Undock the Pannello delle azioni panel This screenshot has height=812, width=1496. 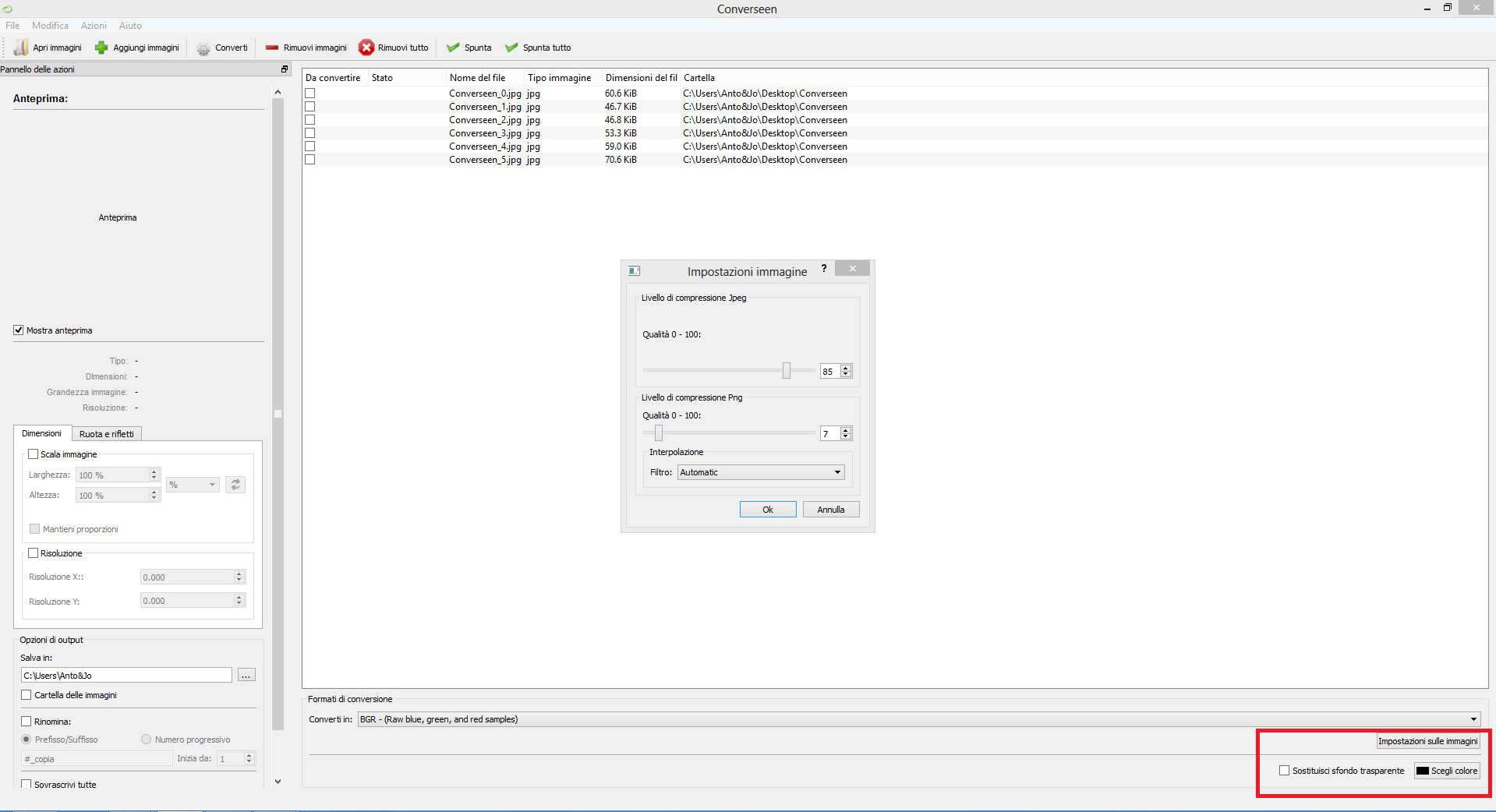285,69
